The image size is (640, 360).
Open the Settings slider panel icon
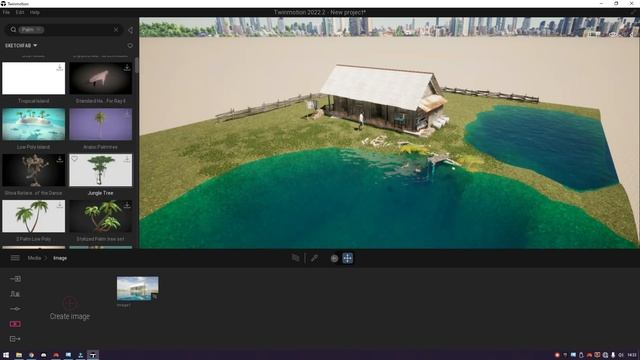15,309
